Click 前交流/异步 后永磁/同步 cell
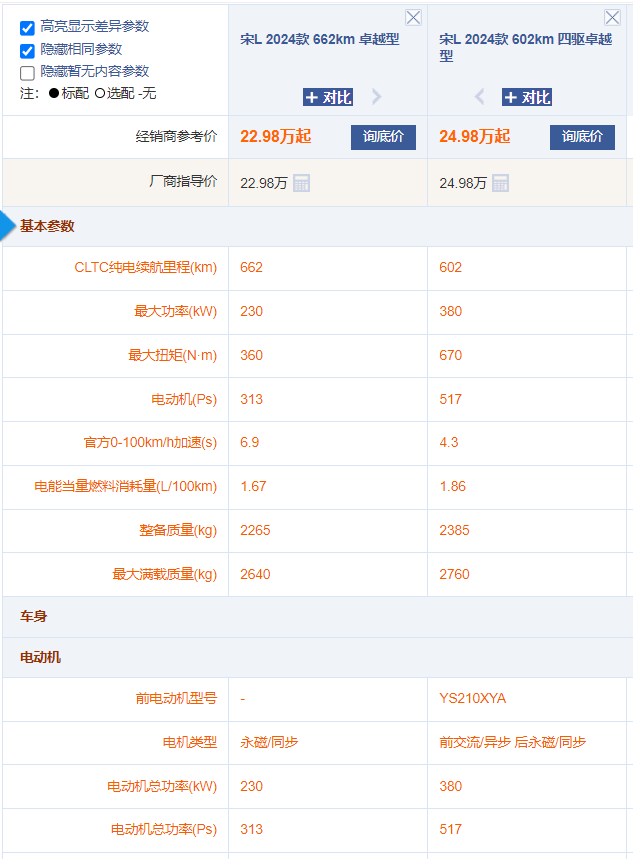The image size is (633, 859). coord(512,742)
